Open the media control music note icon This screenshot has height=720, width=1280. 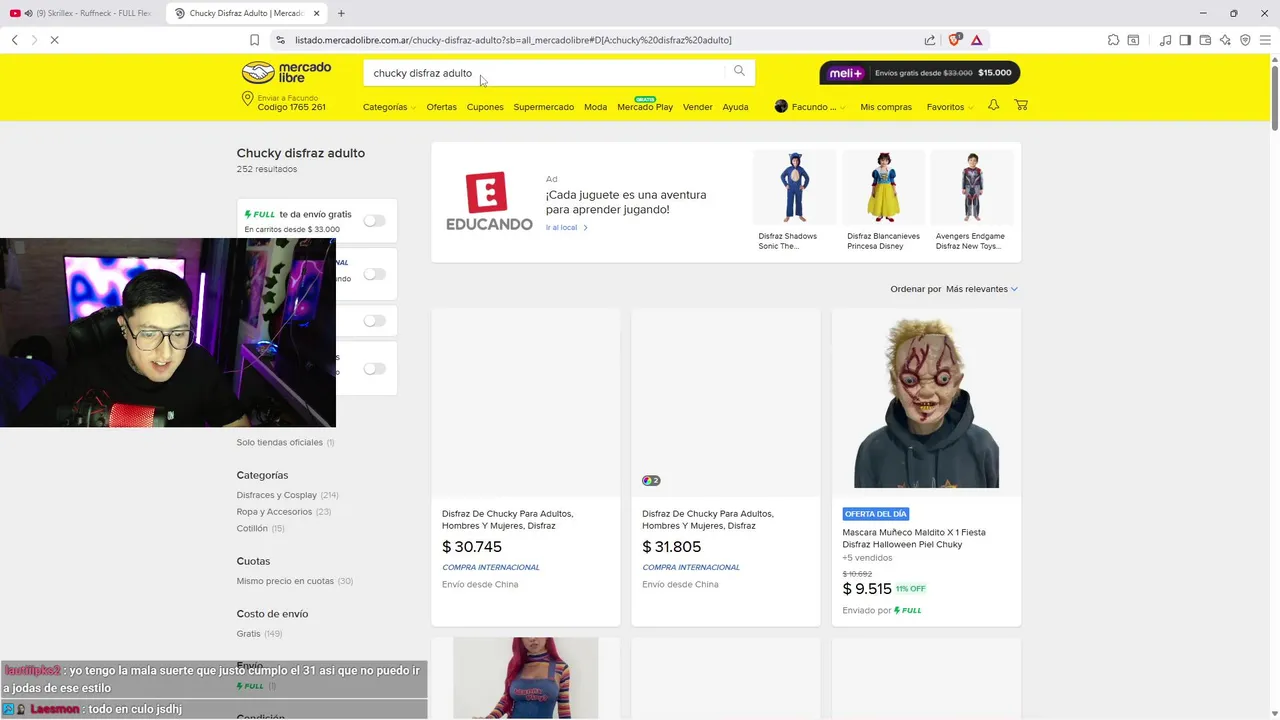tap(1165, 40)
